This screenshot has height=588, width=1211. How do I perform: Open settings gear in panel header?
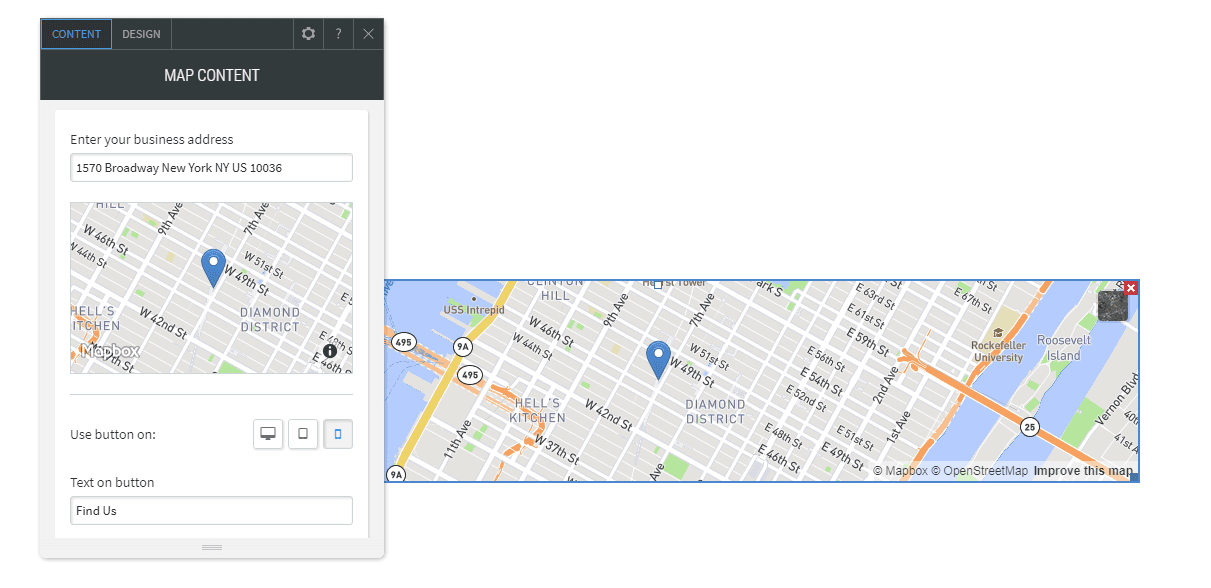point(308,34)
